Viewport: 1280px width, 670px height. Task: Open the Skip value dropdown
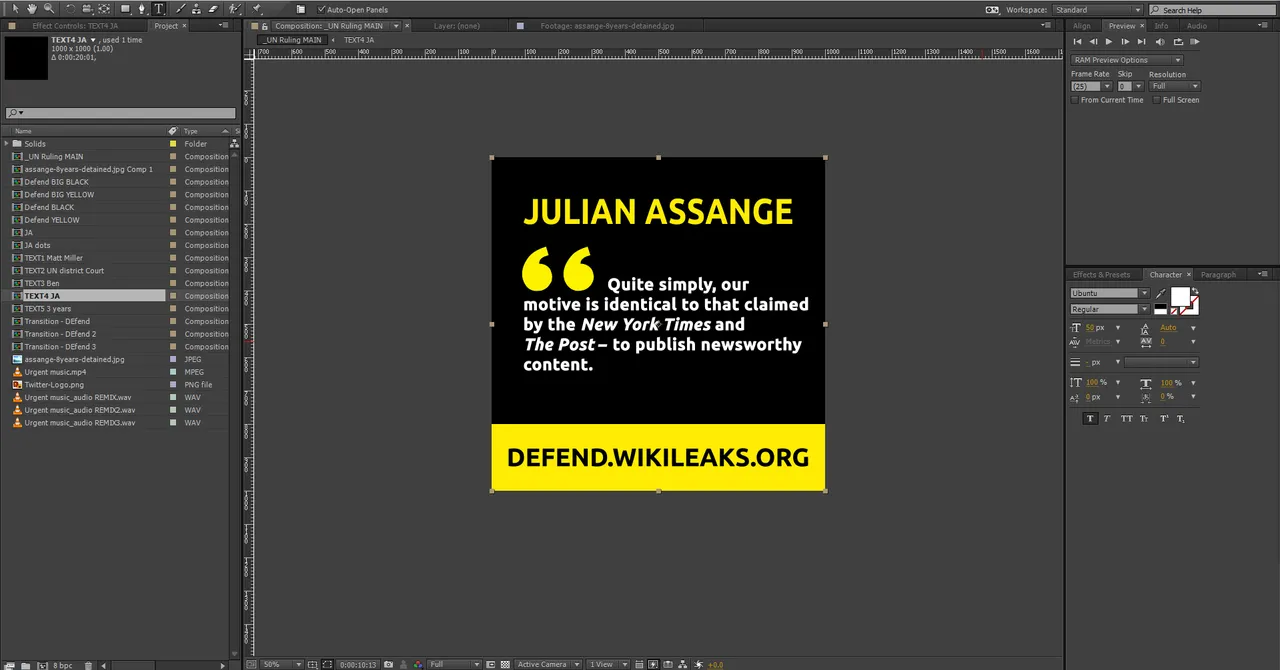tap(1138, 86)
